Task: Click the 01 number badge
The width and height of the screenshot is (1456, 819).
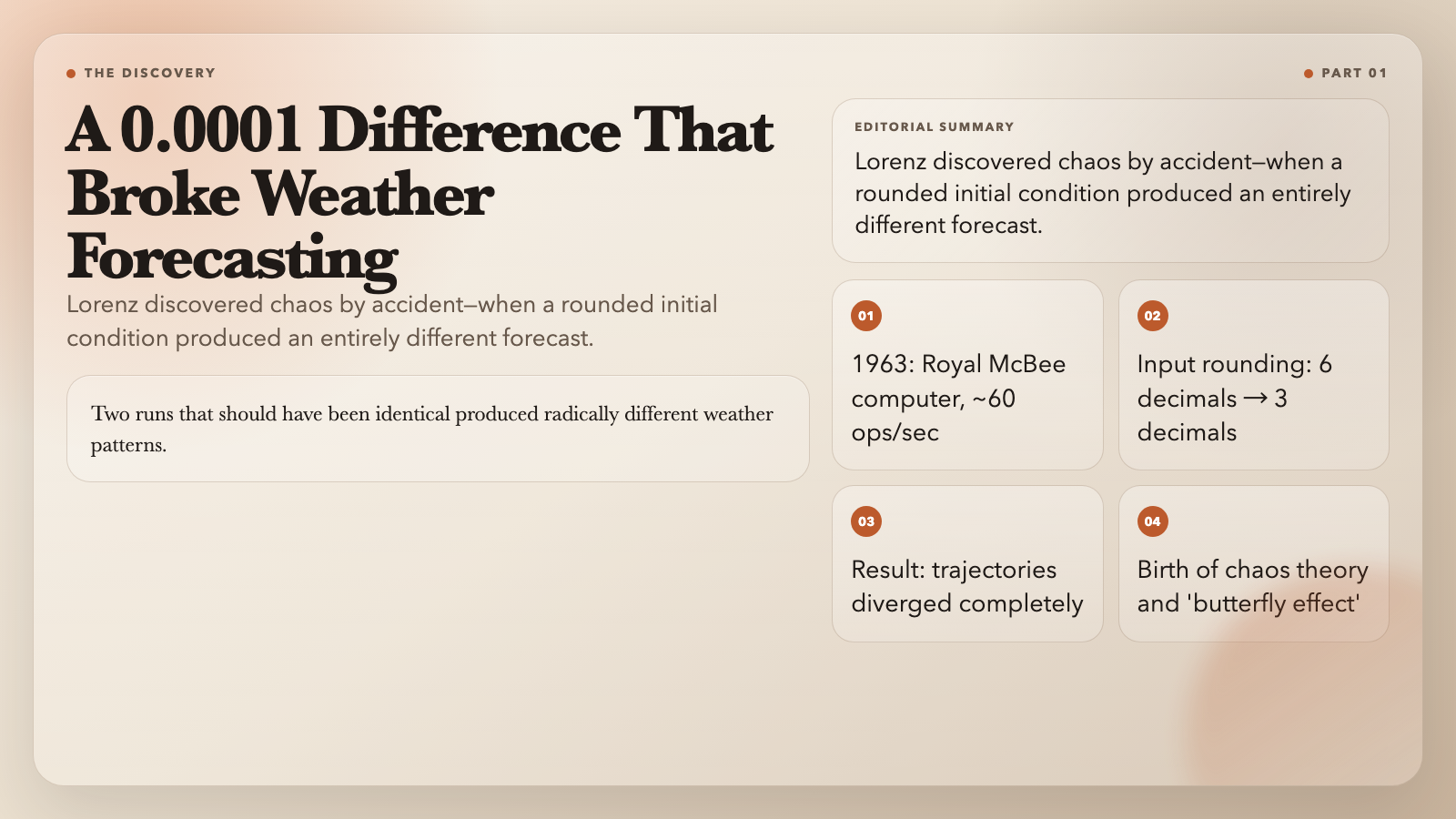Action: (x=866, y=316)
